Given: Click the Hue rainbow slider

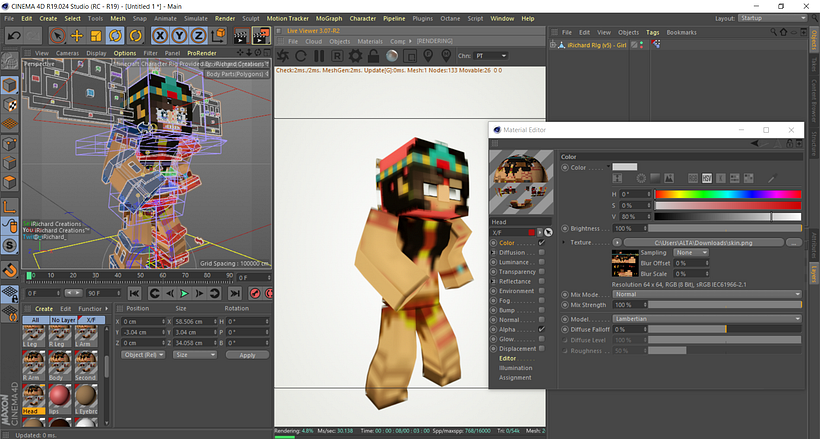Looking at the screenshot, I should [727, 194].
